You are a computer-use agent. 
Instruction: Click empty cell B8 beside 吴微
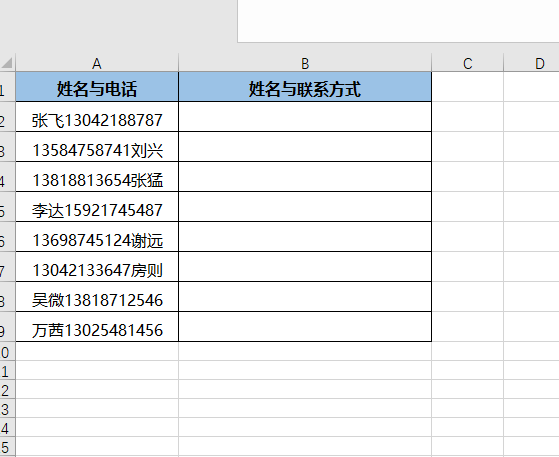pyautogui.click(x=305, y=297)
